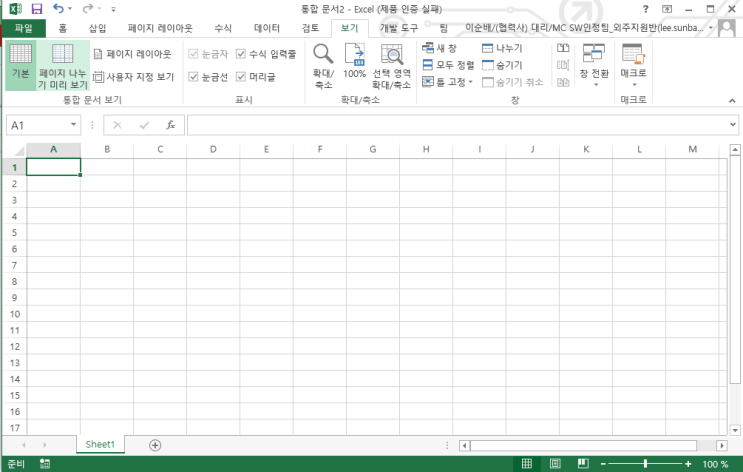The width and height of the screenshot is (743, 472).
Task: Toggle the 수식 입력줄 checkbox
Action: pos(241,54)
